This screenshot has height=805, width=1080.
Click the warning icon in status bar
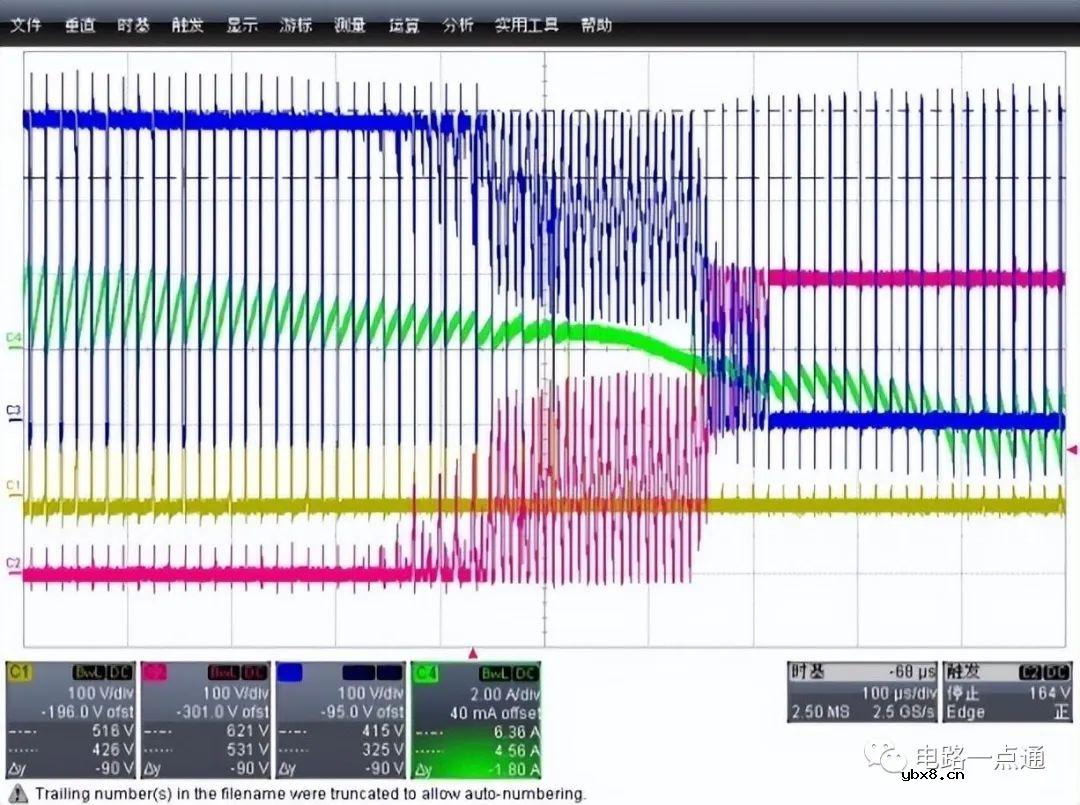(18, 794)
